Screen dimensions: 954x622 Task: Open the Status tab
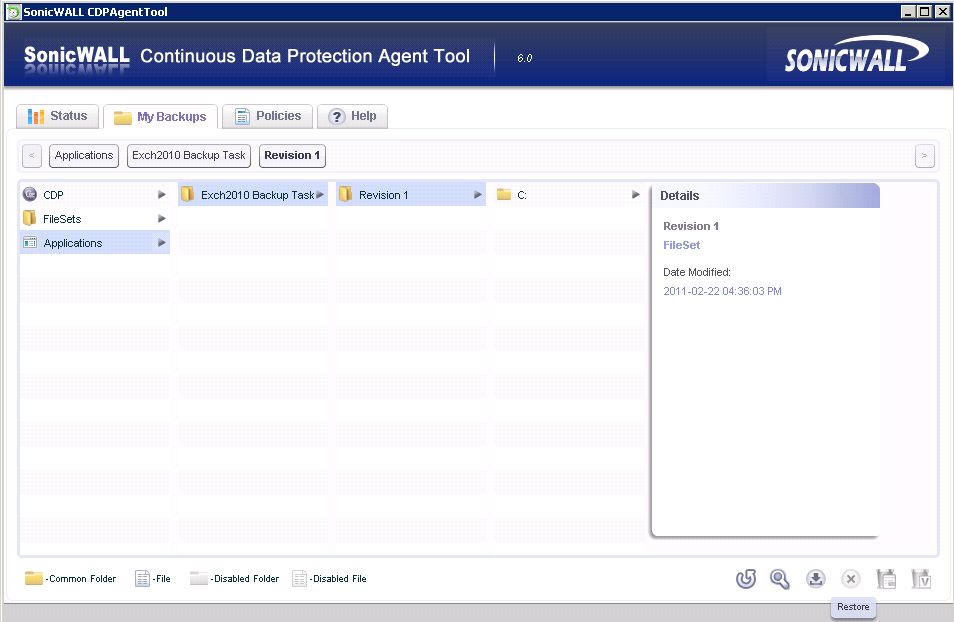click(x=57, y=116)
